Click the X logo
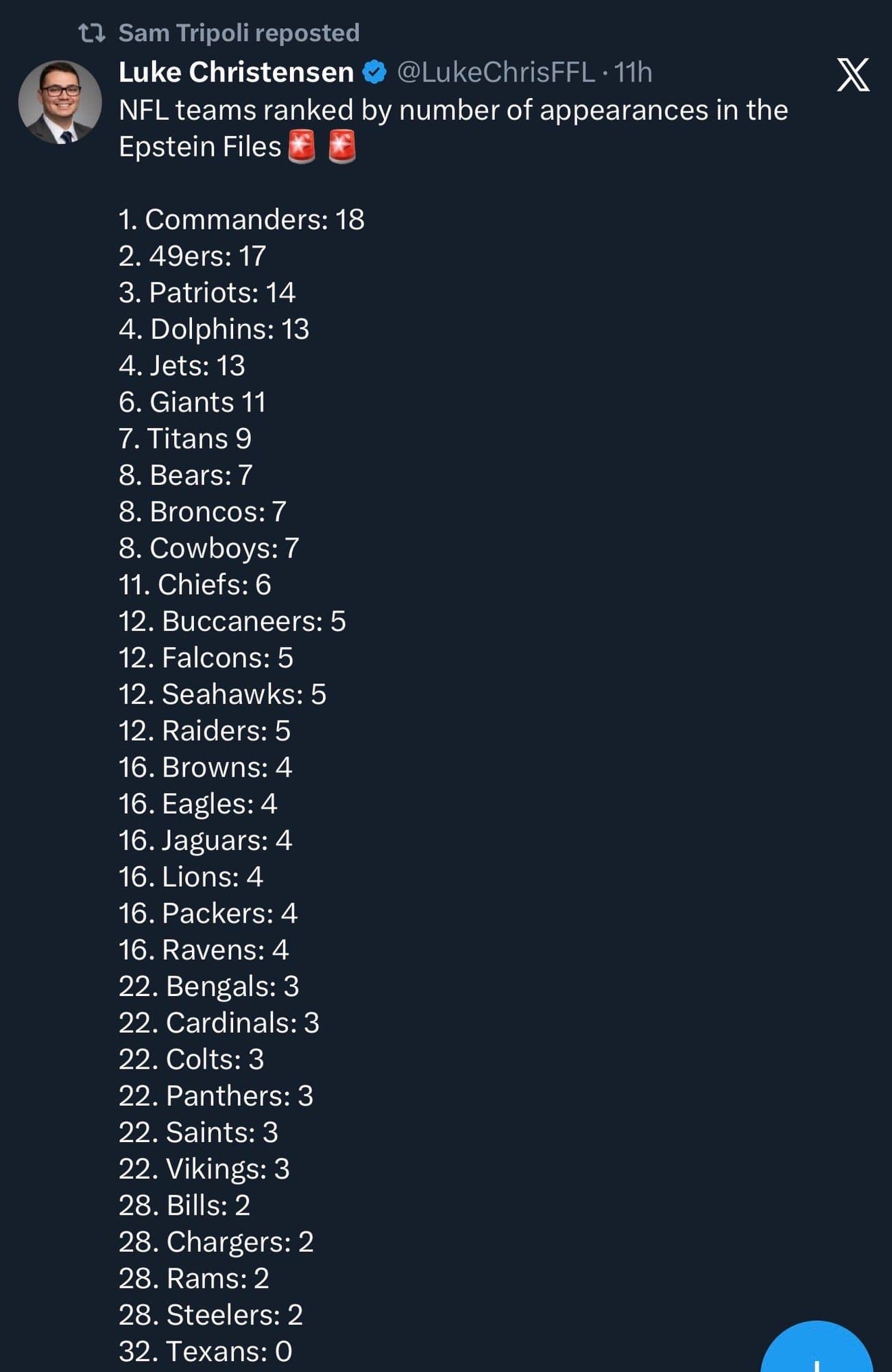892x1372 pixels. click(853, 75)
